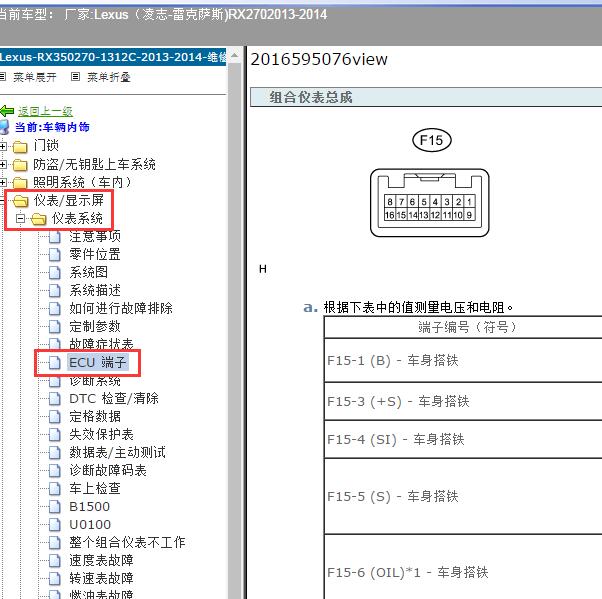Select the 仪表/显示屏 tree item
602x599 pixels.
[x=68, y=200]
